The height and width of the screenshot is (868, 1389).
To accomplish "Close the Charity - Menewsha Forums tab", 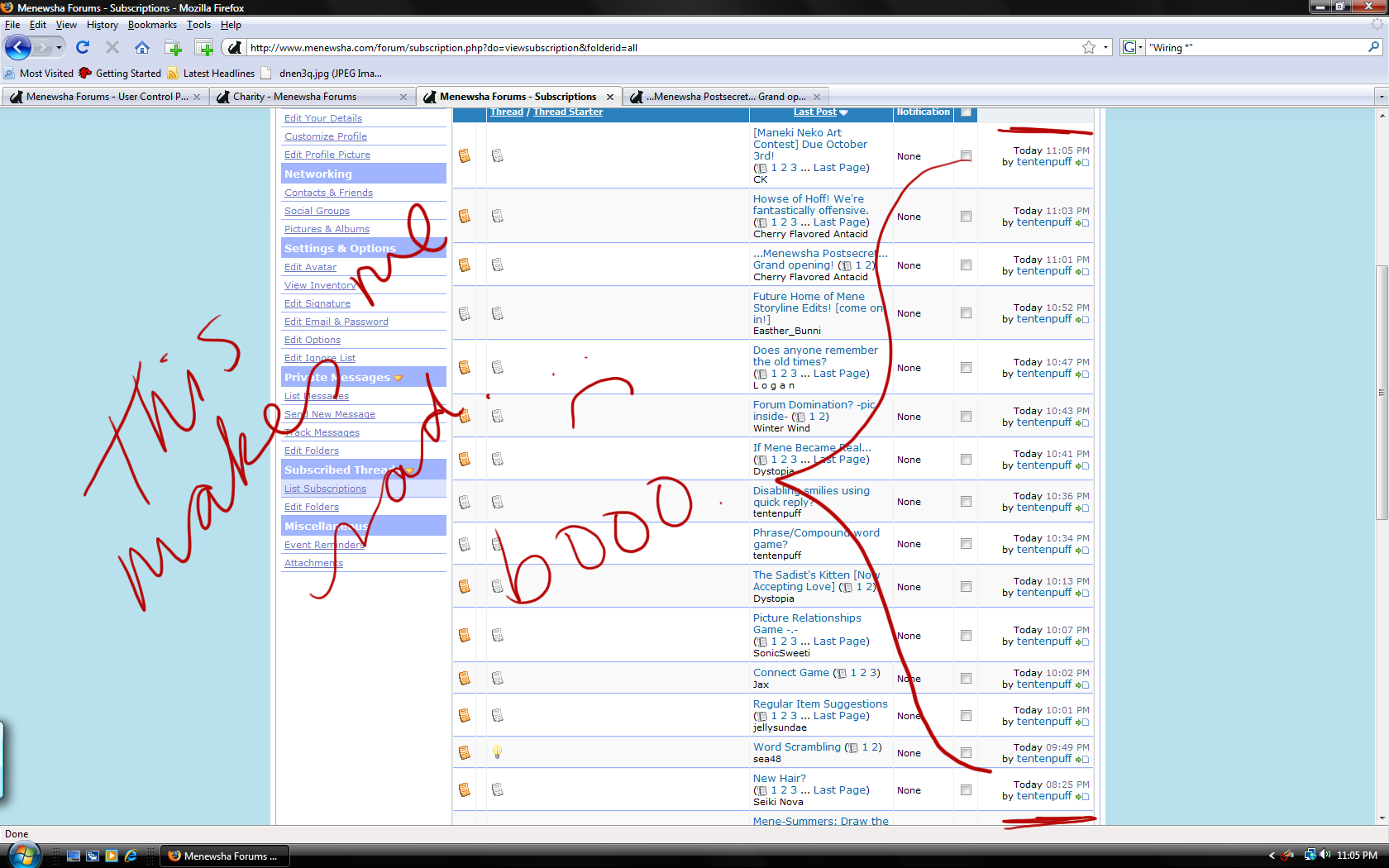I will (403, 97).
